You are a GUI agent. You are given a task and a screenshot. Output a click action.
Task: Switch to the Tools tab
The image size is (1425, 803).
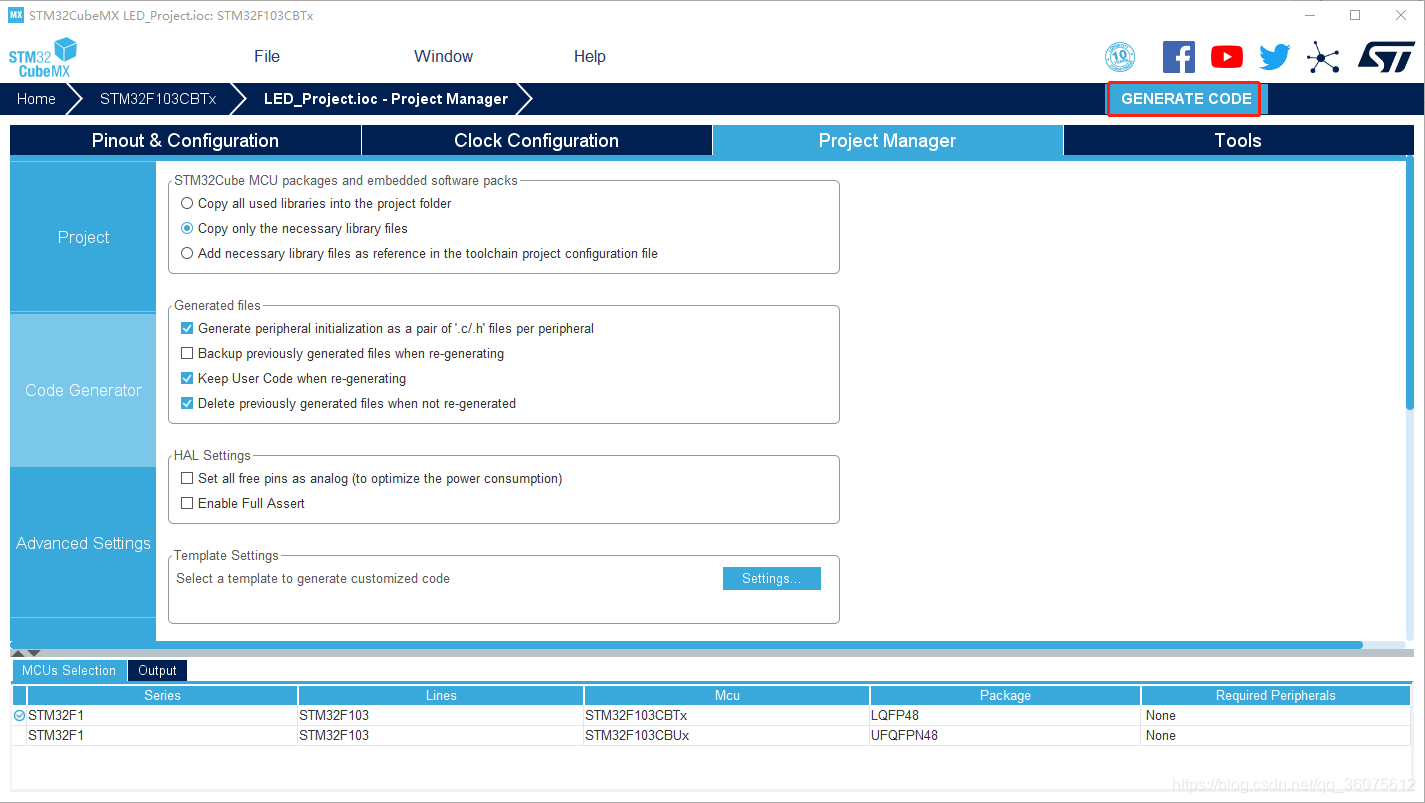[1238, 140]
